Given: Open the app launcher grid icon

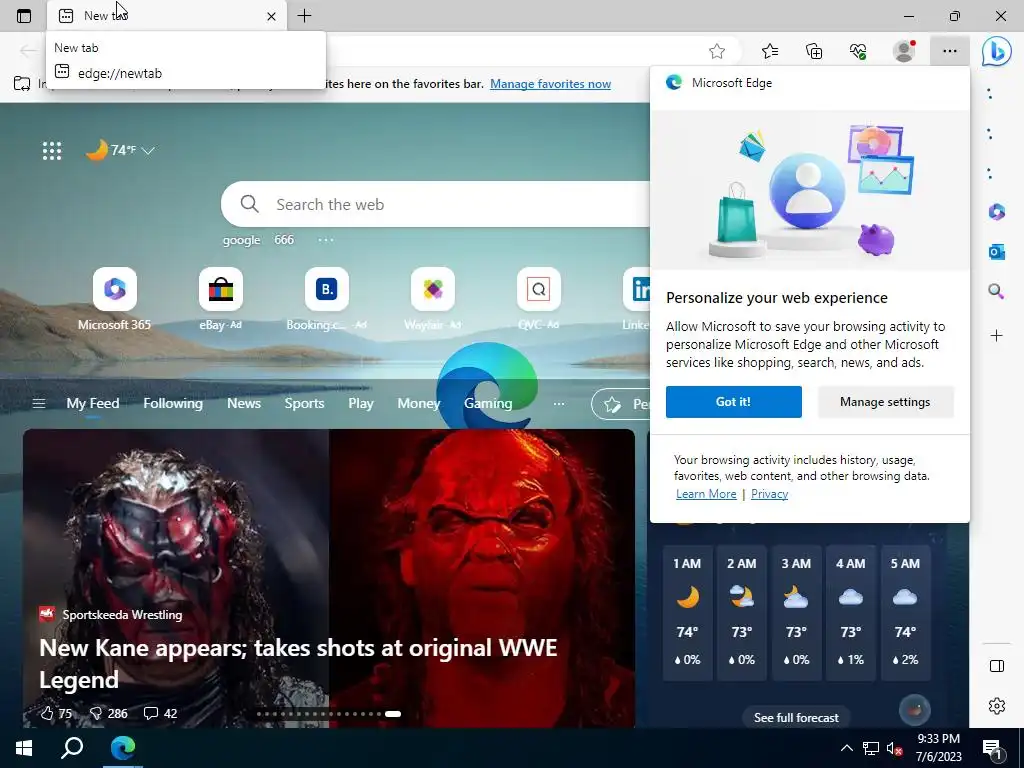Looking at the screenshot, I should (52, 151).
